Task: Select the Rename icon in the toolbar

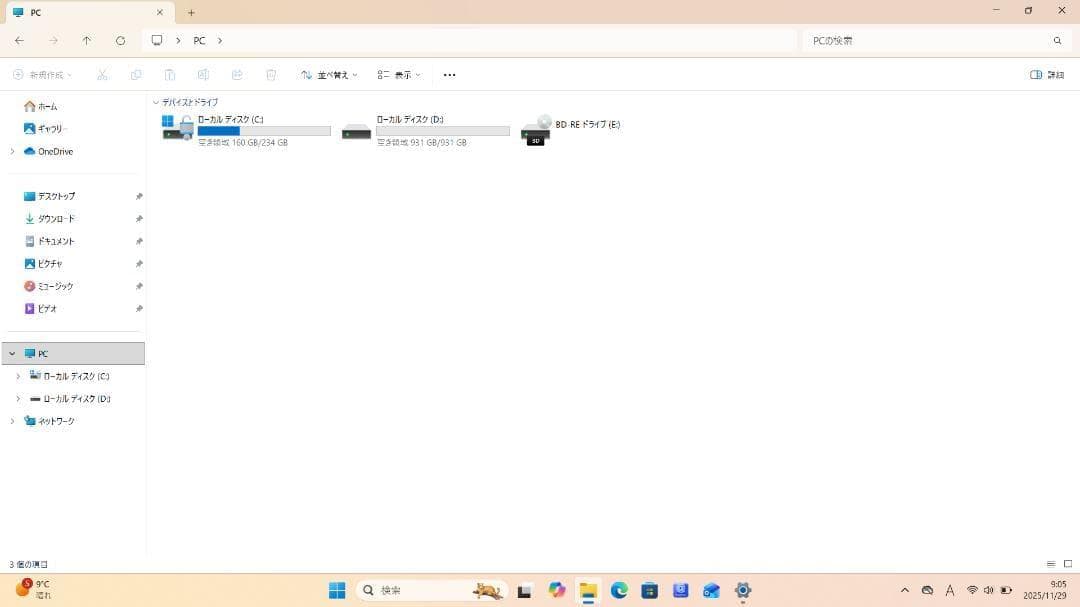Action: [203, 74]
